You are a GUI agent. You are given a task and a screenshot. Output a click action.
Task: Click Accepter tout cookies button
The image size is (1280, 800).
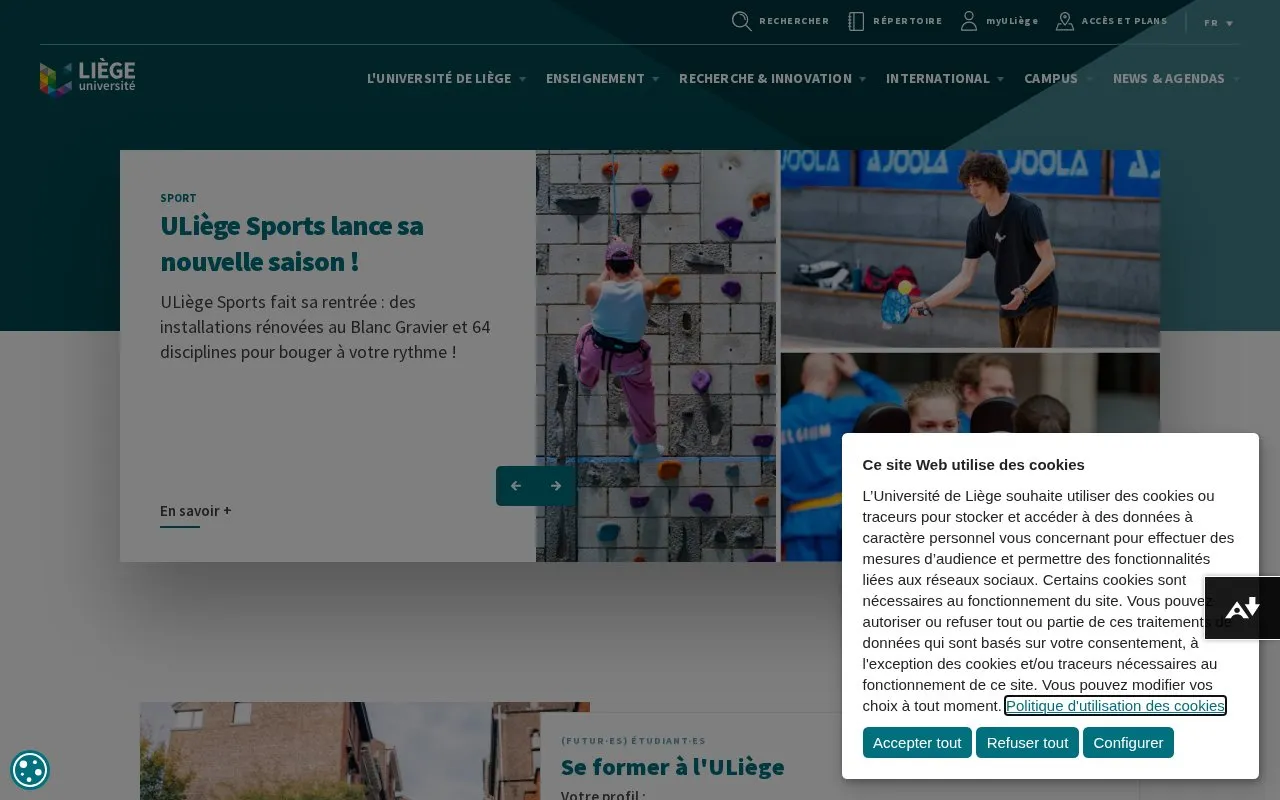click(917, 743)
